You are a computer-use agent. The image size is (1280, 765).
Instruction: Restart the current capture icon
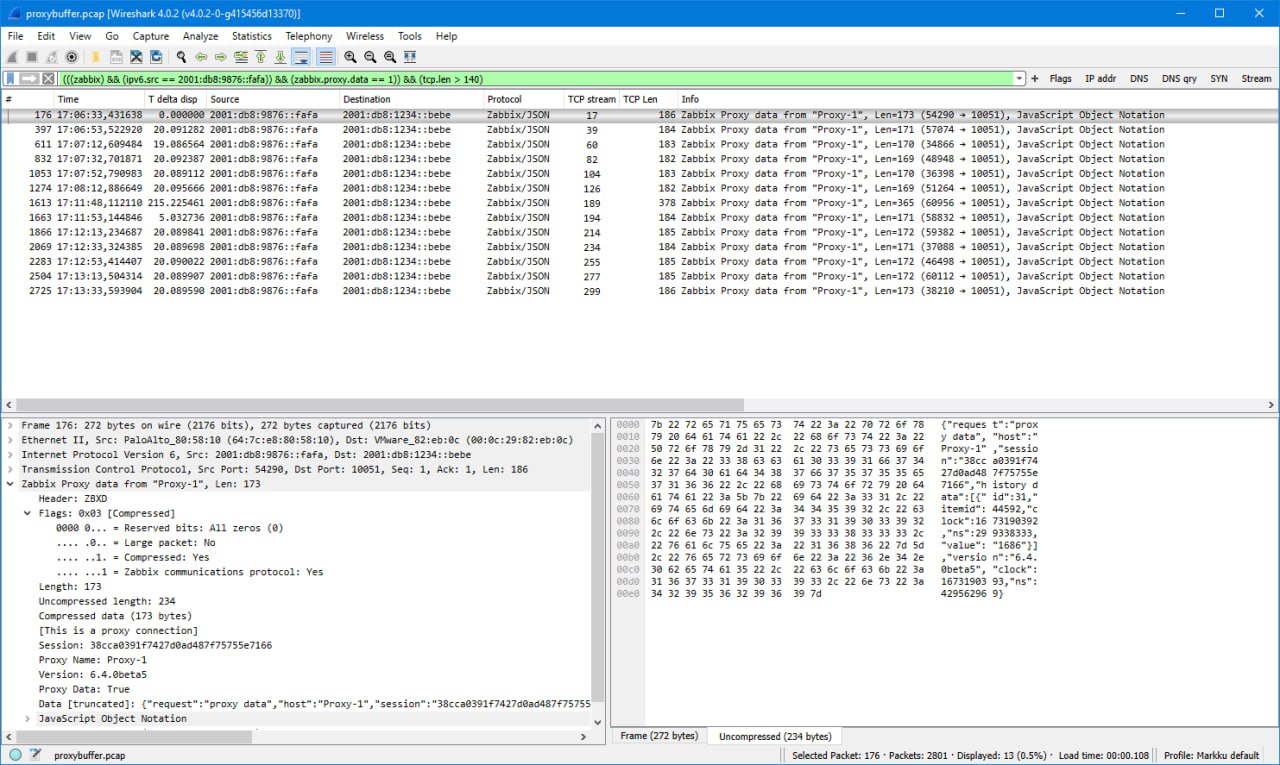tap(52, 57)
